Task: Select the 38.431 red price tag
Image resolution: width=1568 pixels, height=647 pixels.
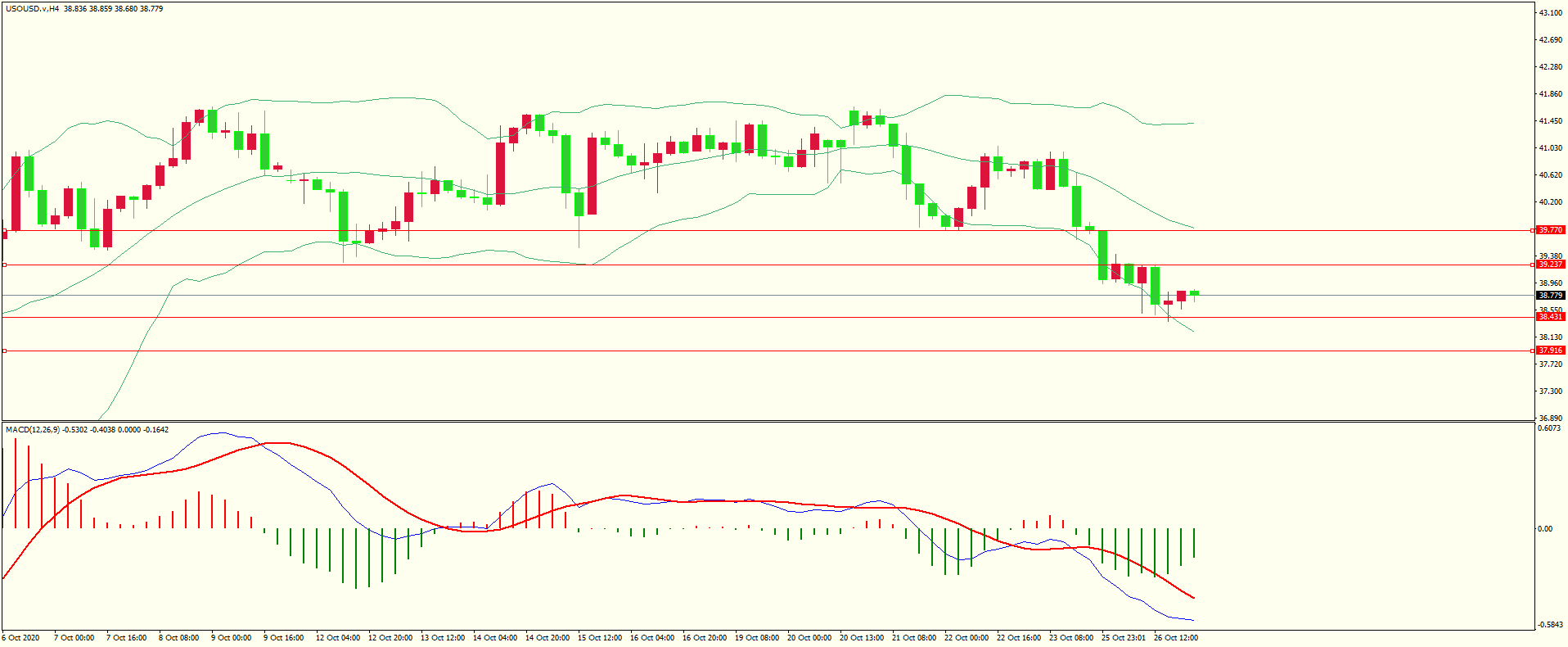Action: pos(1551,317)
